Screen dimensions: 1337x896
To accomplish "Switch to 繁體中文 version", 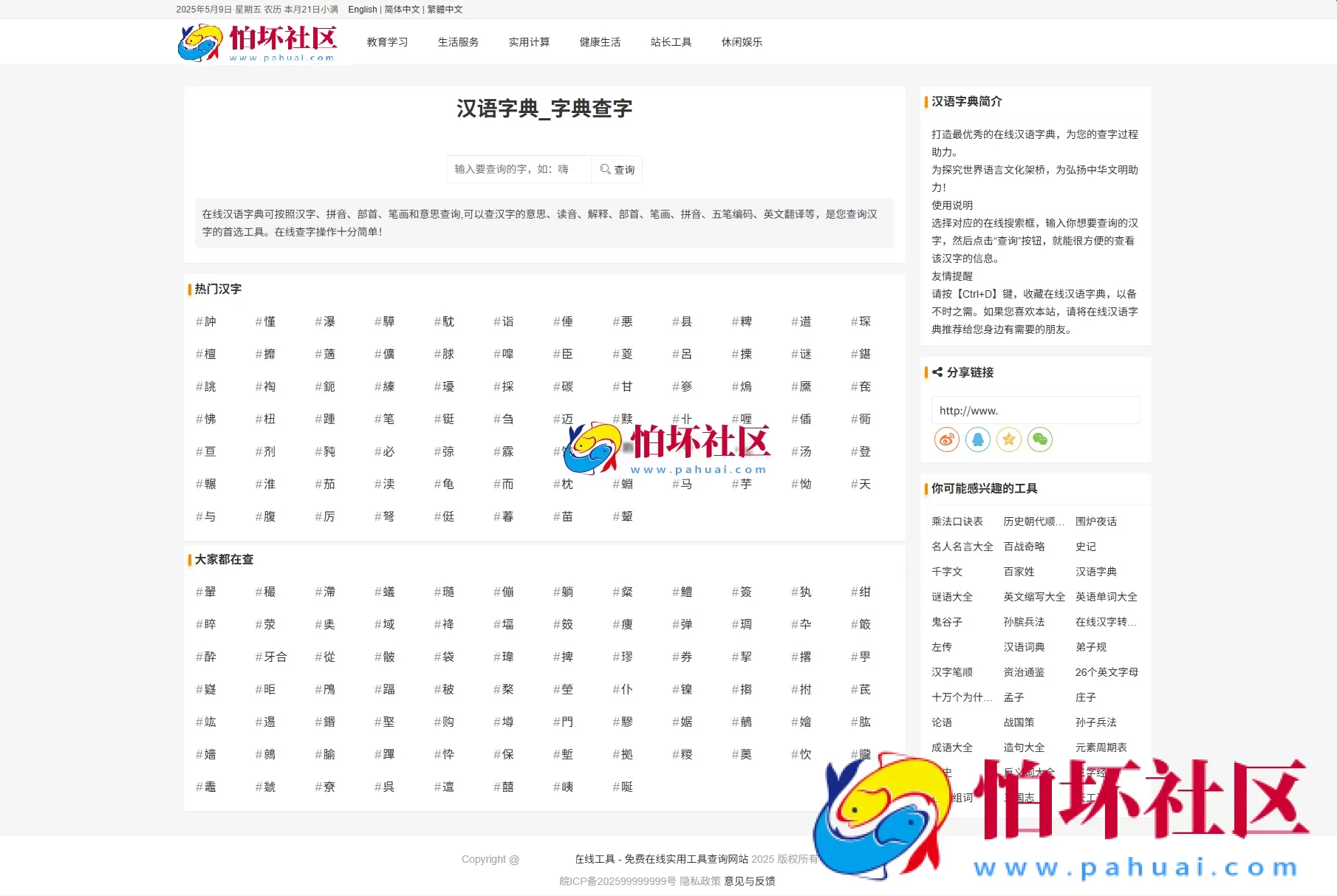I will [x=445, y=10].
